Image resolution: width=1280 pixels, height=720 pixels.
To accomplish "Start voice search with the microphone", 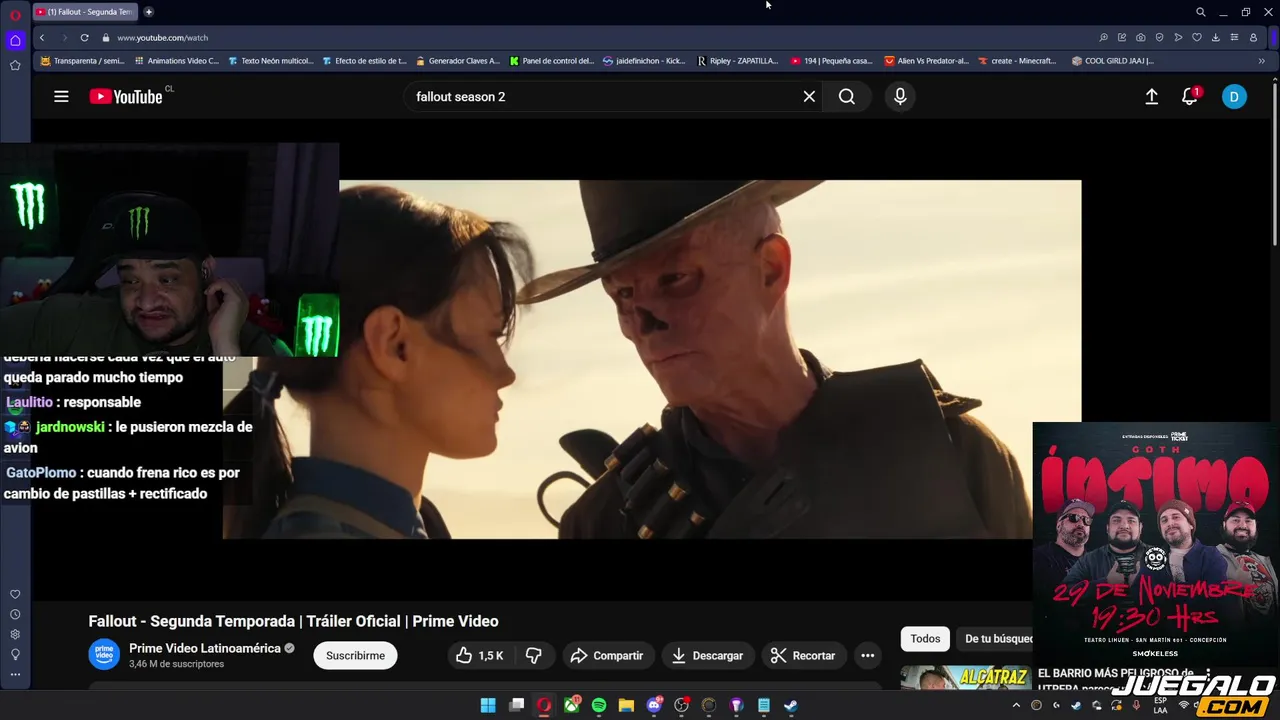I will 900,96.
